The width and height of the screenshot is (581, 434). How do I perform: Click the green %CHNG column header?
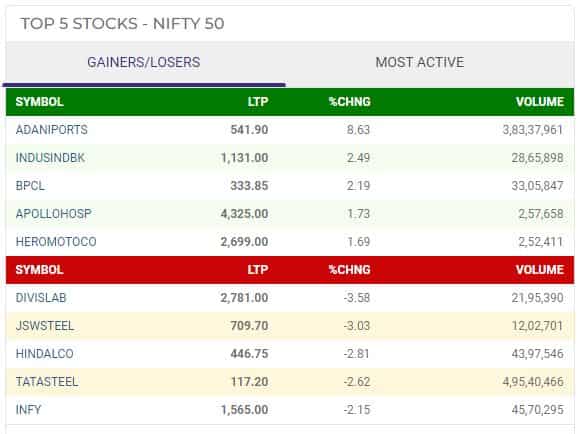349,102
